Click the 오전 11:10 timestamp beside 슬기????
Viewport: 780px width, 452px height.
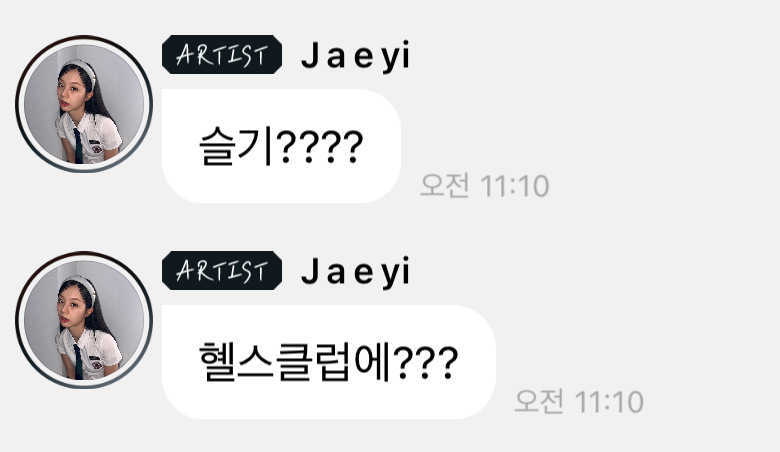point(485,185)
